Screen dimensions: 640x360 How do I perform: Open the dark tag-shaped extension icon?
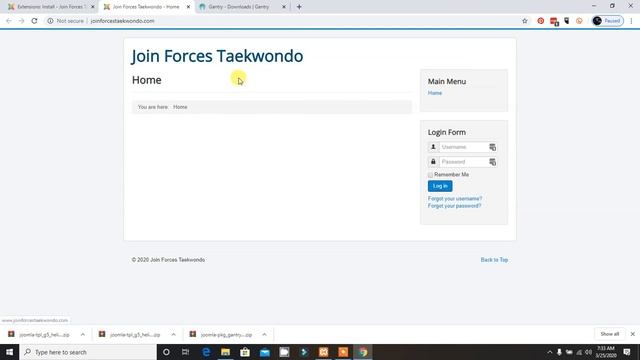(567, 21)
